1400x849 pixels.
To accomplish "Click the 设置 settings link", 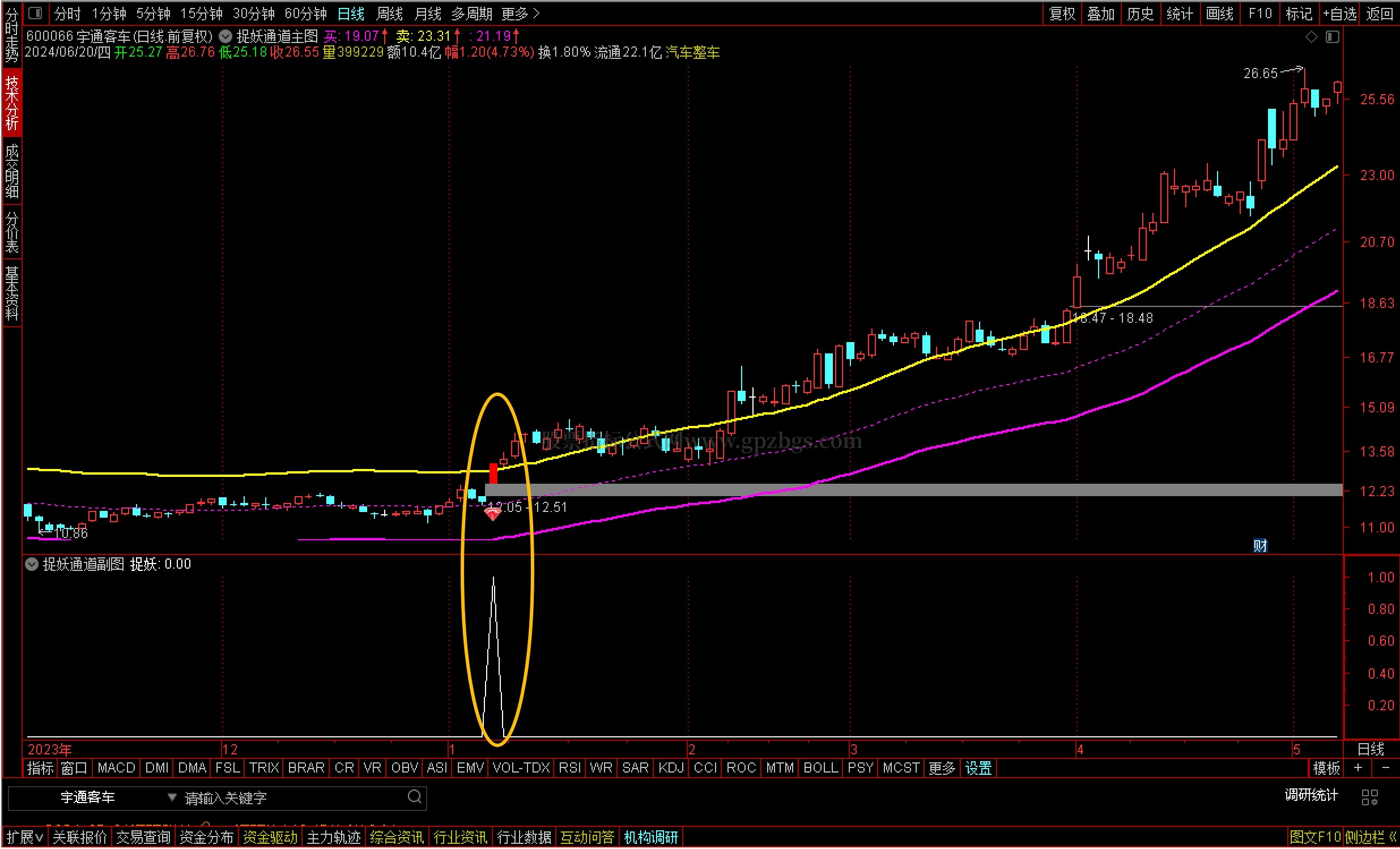I will [978, 768].
